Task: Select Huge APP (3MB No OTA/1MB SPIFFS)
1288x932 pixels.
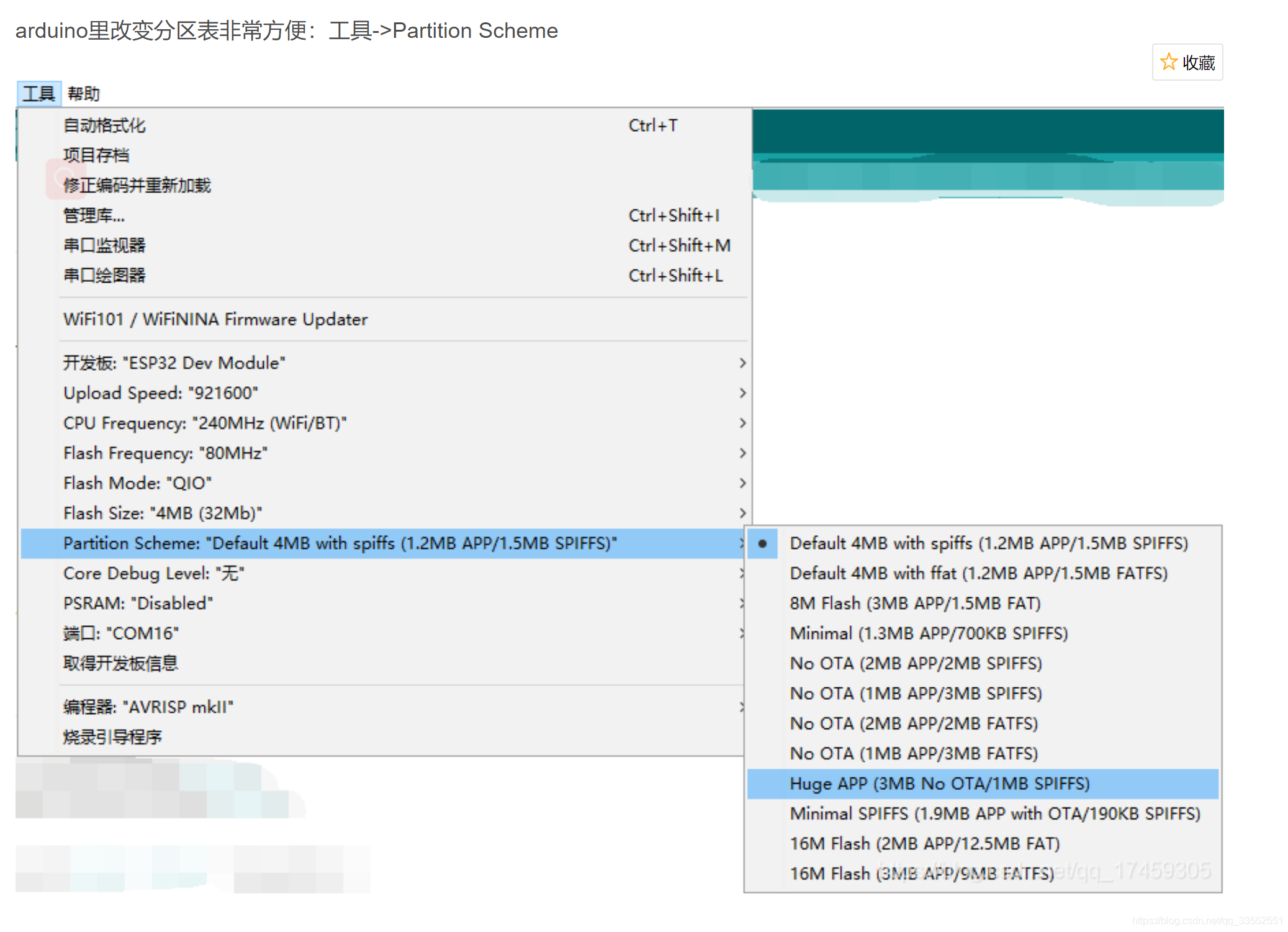Action: tap(939, 784)
